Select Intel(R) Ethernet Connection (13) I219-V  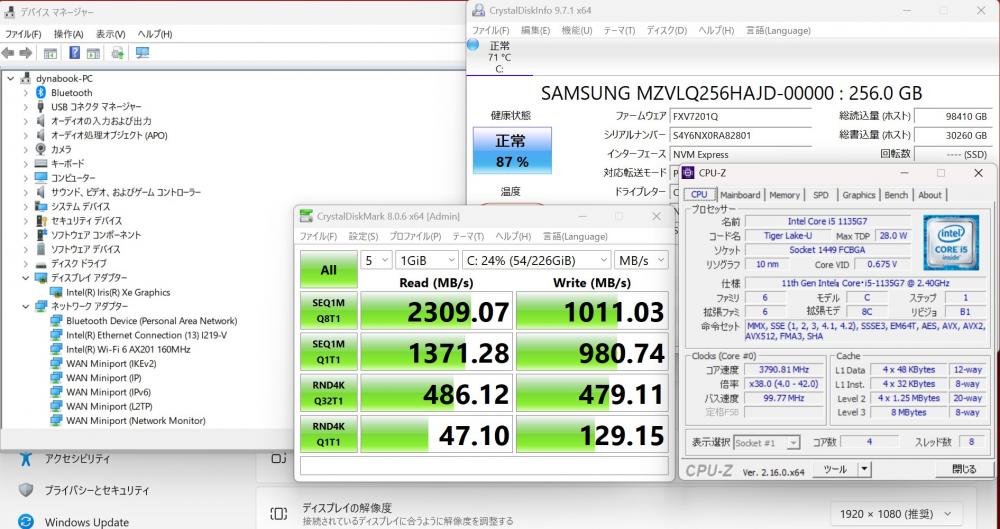(x=147, y=335)
